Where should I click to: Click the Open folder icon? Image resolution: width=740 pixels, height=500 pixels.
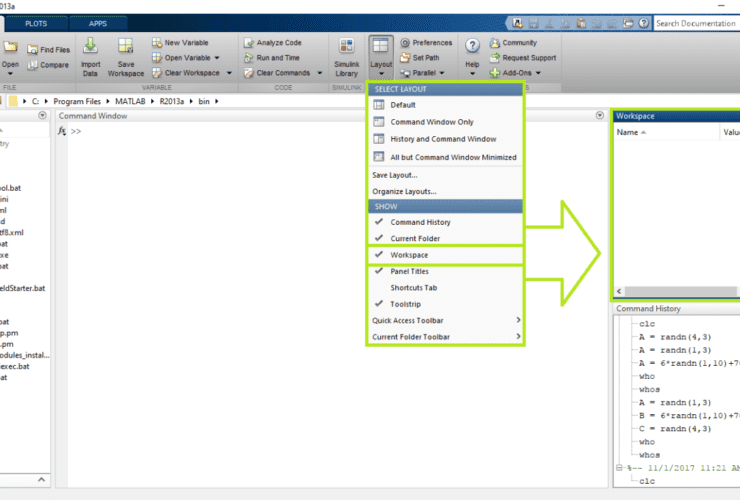point(10,47)
